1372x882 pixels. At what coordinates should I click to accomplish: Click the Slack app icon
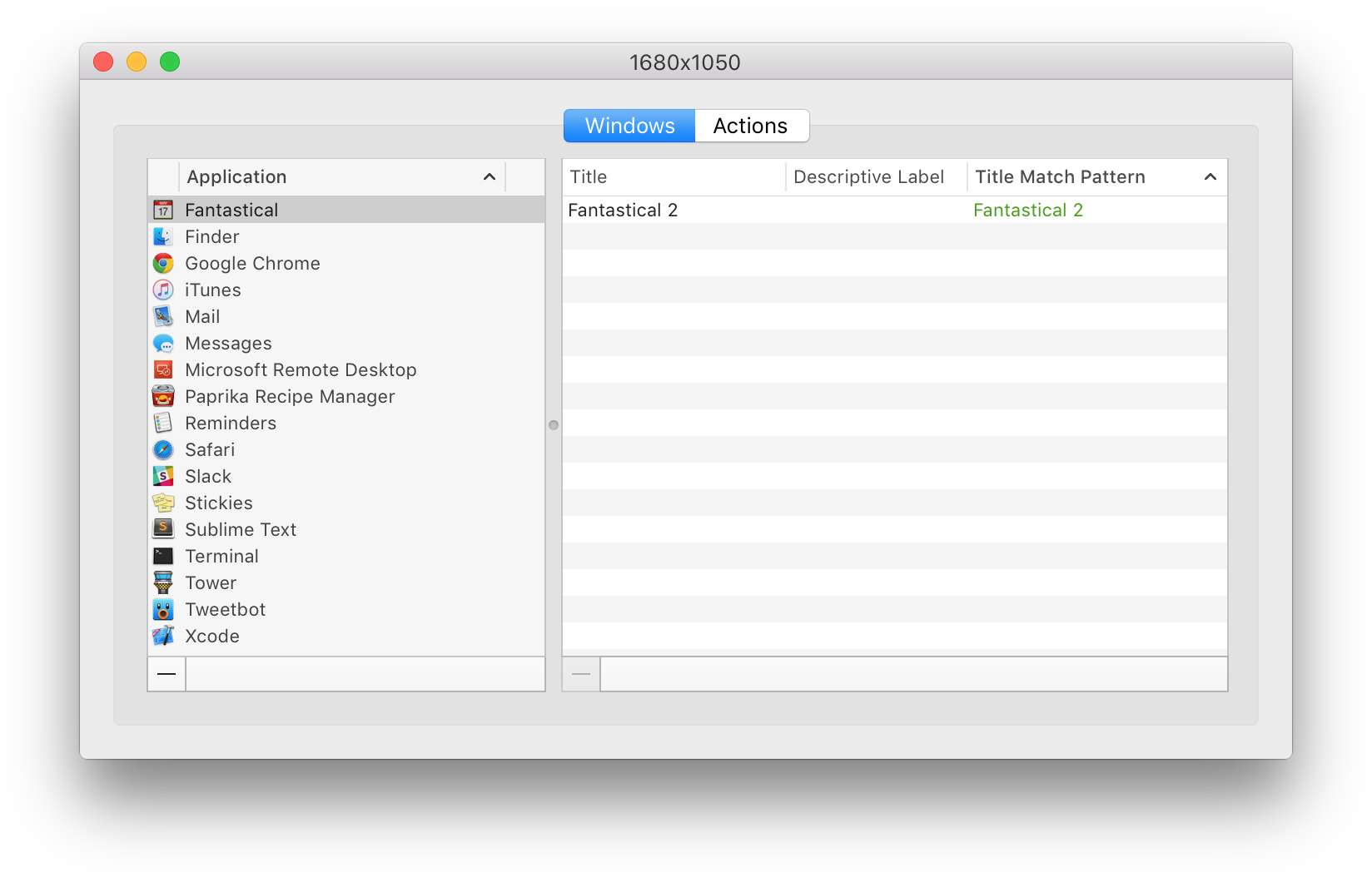pos(163,476)
